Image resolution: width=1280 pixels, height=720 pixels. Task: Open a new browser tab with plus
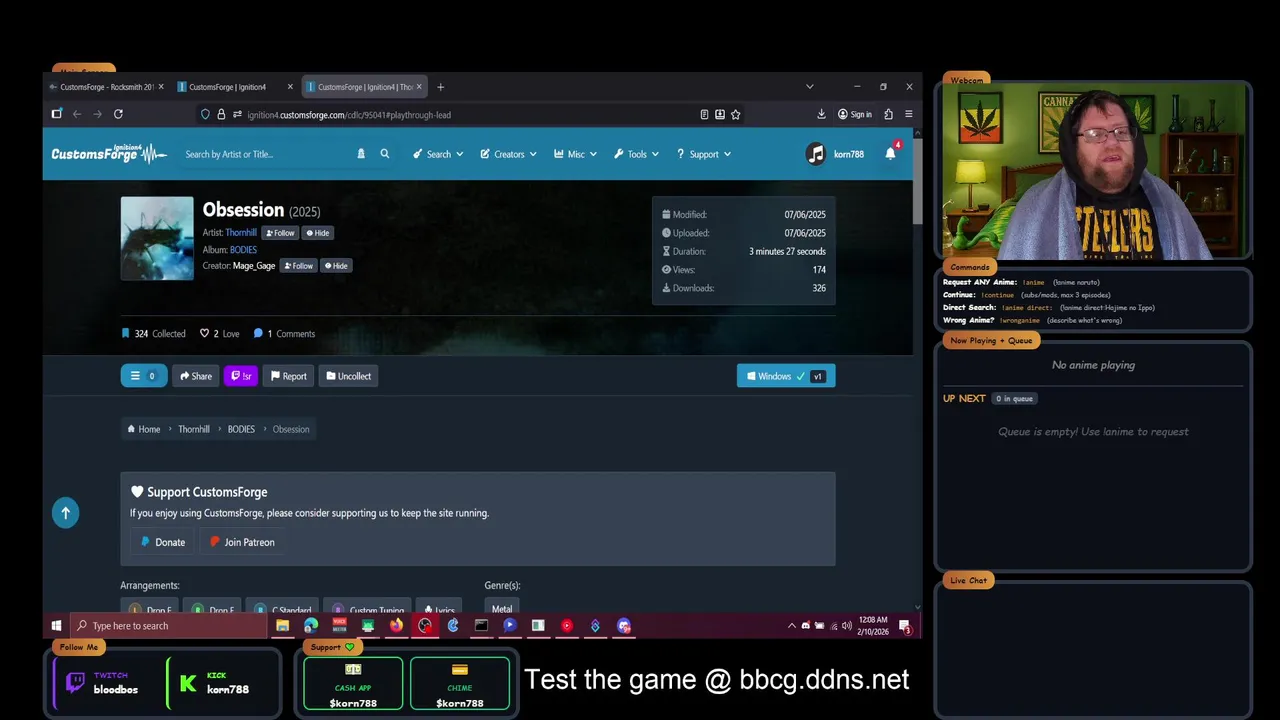pos(440,87)
